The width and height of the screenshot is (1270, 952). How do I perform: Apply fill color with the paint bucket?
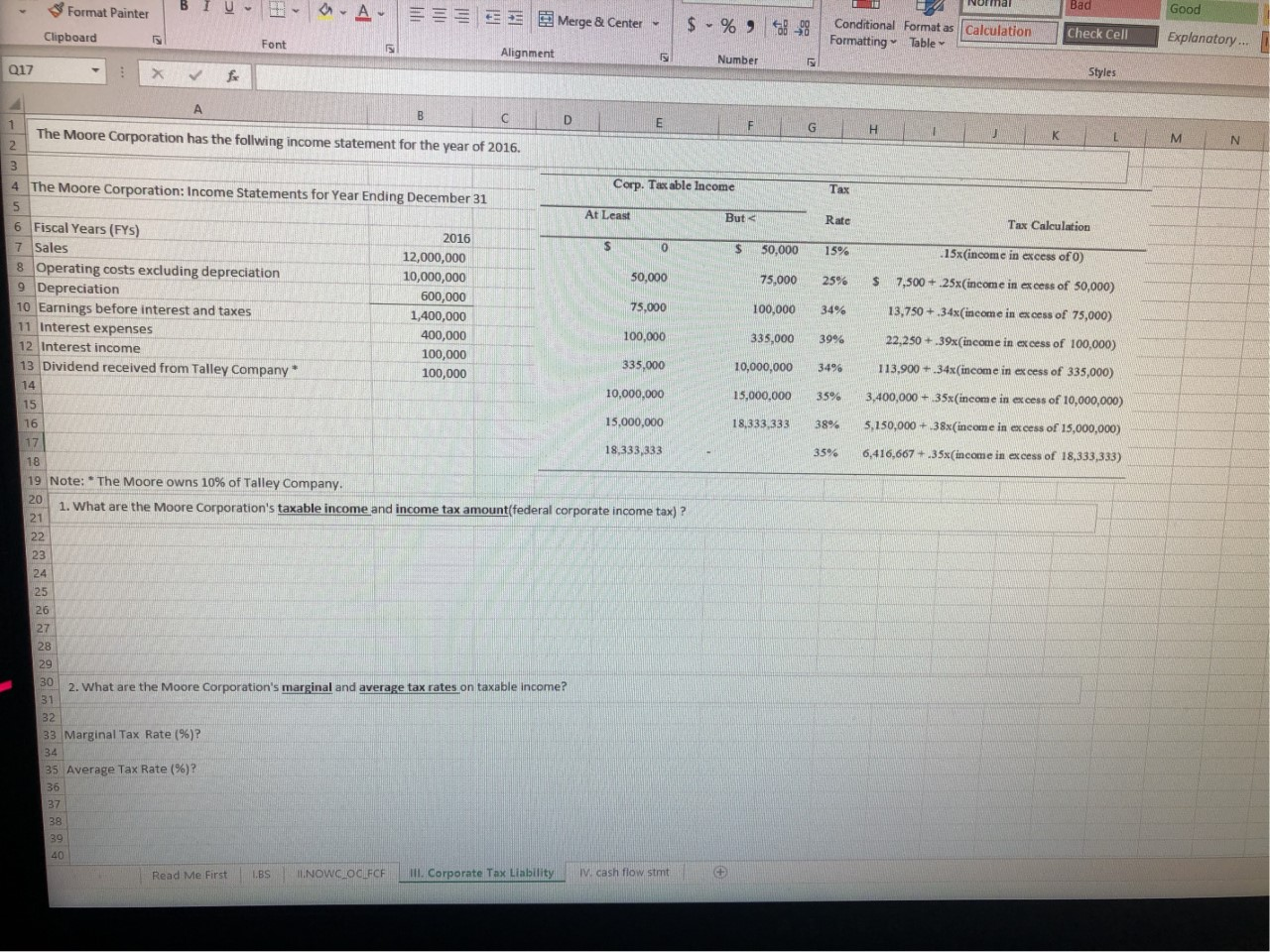[324, 11]
